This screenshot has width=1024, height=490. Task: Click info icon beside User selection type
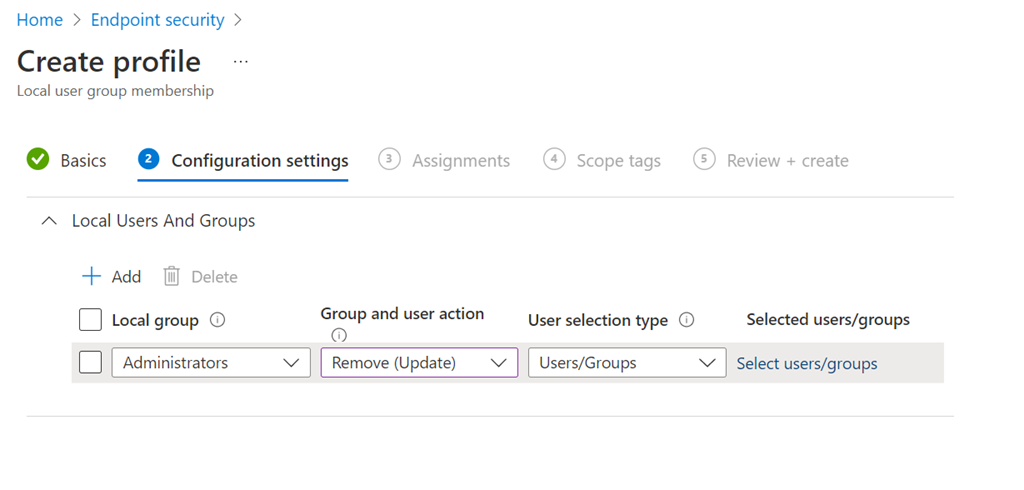click(x=687, y=320)
